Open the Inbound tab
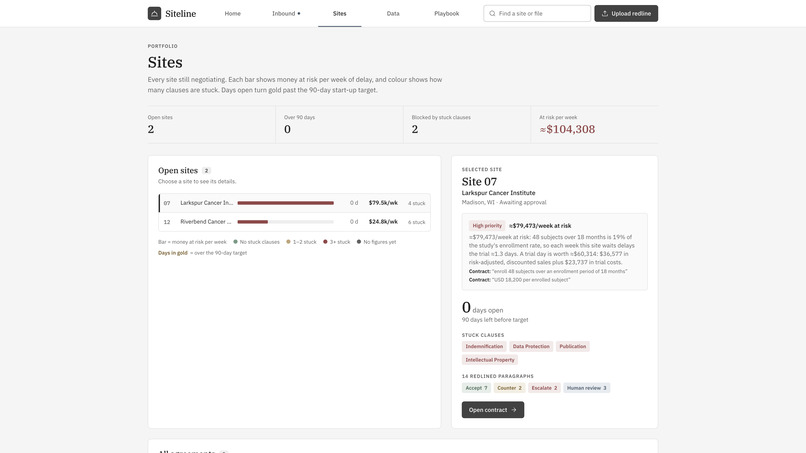Screen dimensions: 806x453 286,13
